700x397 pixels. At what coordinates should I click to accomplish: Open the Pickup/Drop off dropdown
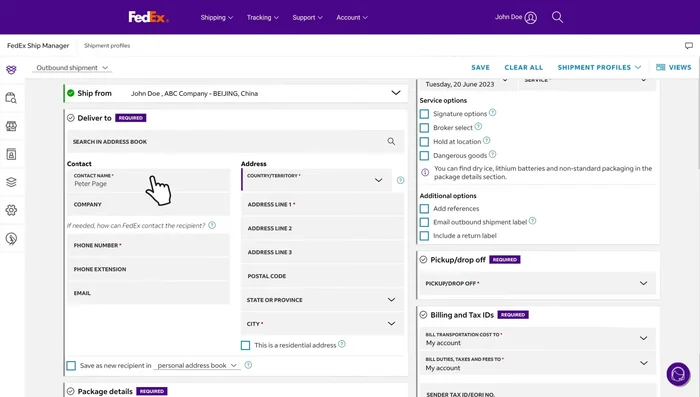(538, 283)
